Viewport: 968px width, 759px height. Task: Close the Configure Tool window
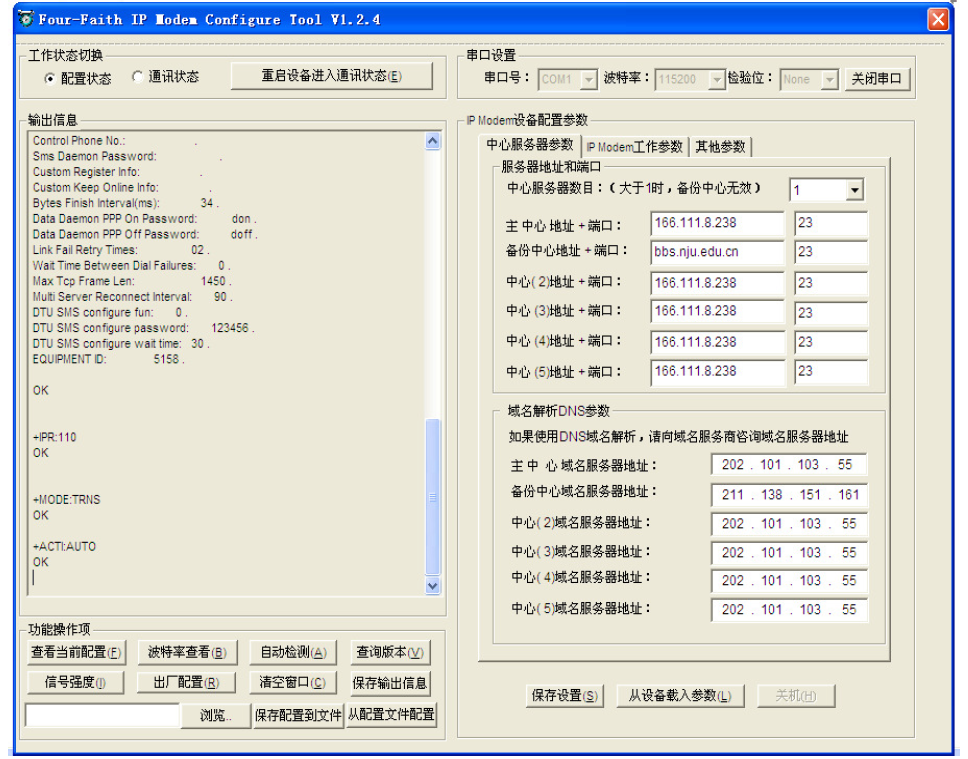[x=938, y=19]
